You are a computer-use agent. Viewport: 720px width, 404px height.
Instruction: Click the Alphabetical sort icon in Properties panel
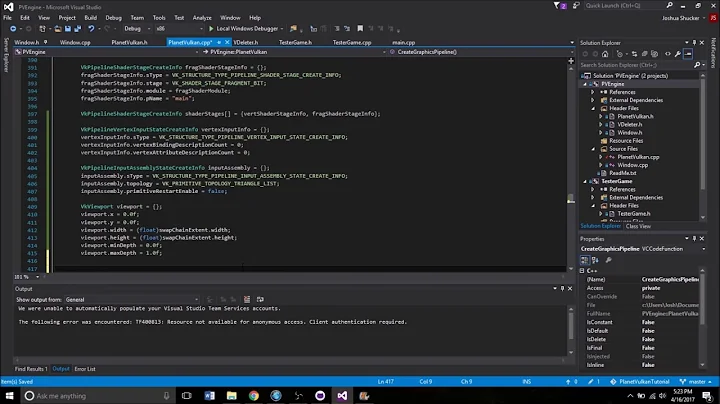click(x=595, y=260)
